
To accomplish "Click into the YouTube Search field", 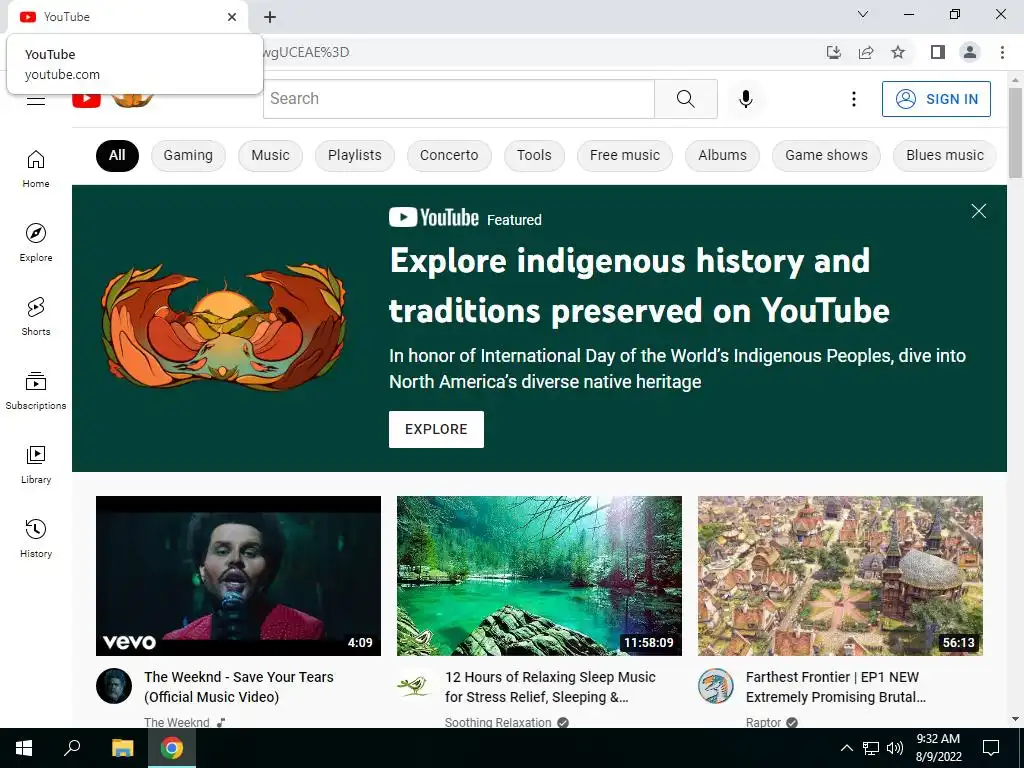I will click(458, 99).
